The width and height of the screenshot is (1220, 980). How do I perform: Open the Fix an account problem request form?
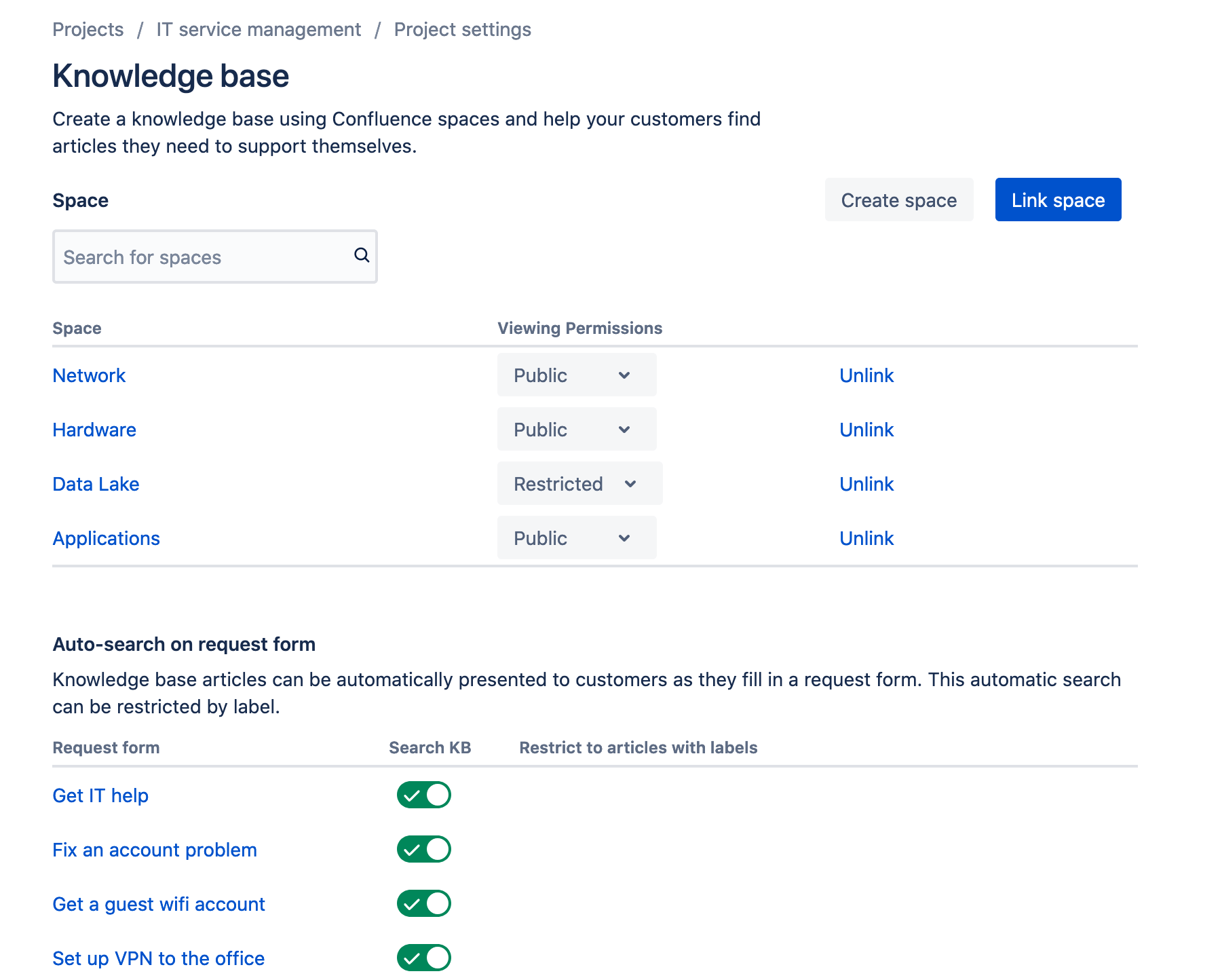(154, 849)
